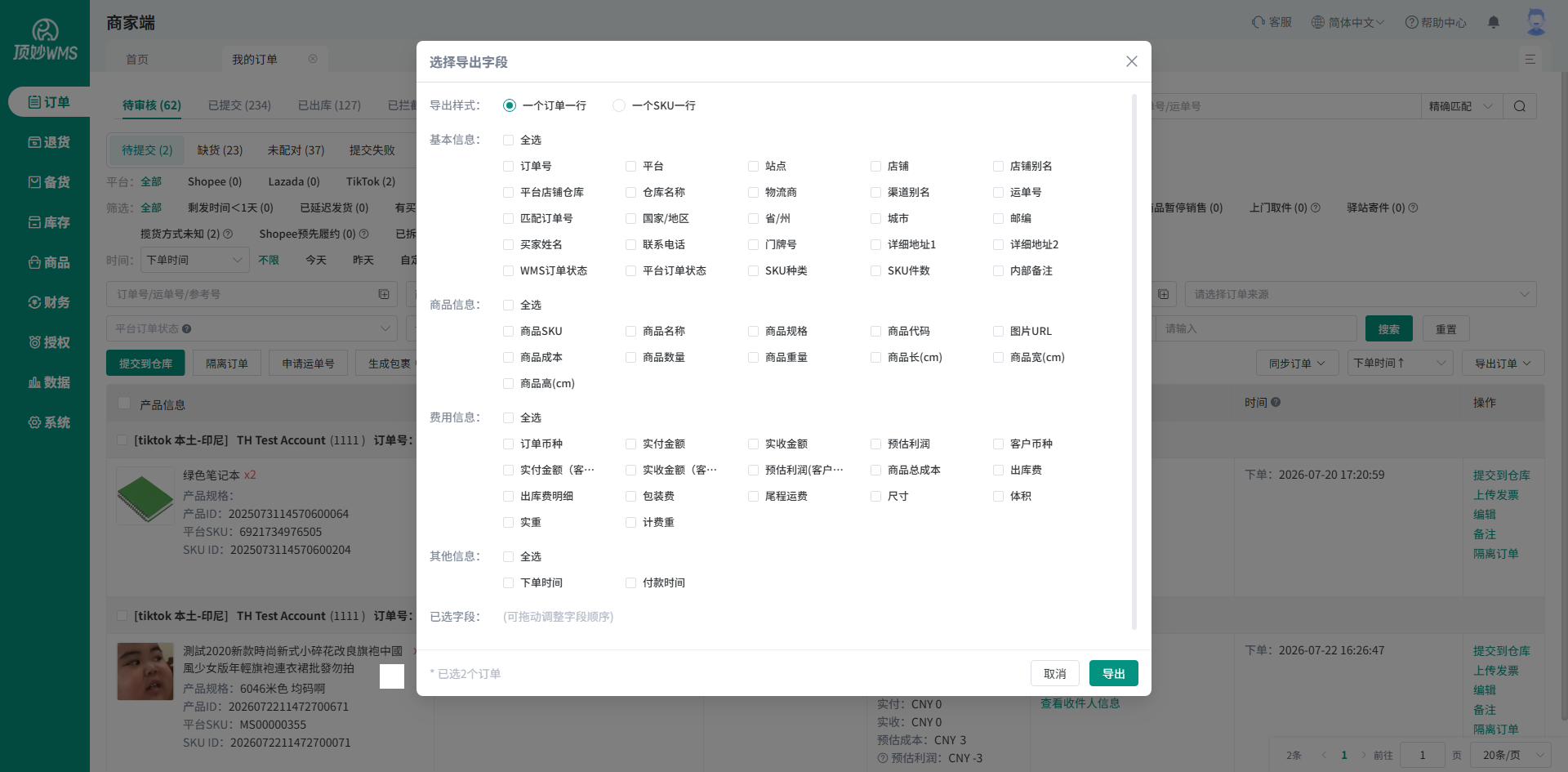Check the 运单号 field

click(998, 192)
